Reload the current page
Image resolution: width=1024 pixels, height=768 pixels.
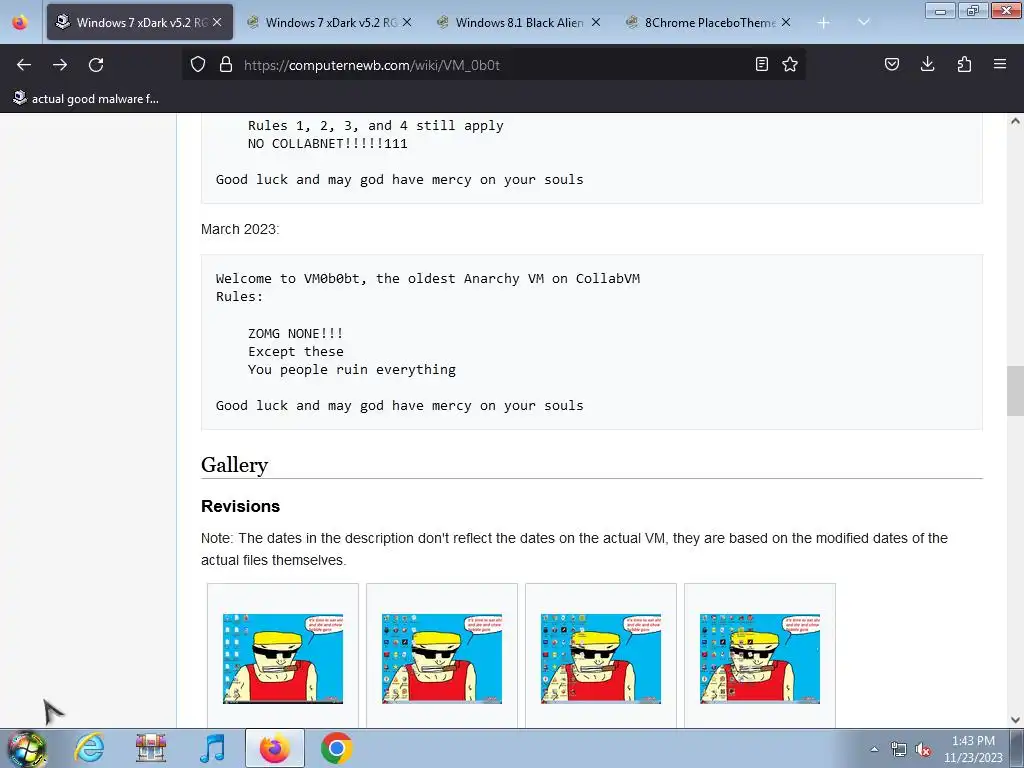96,65
